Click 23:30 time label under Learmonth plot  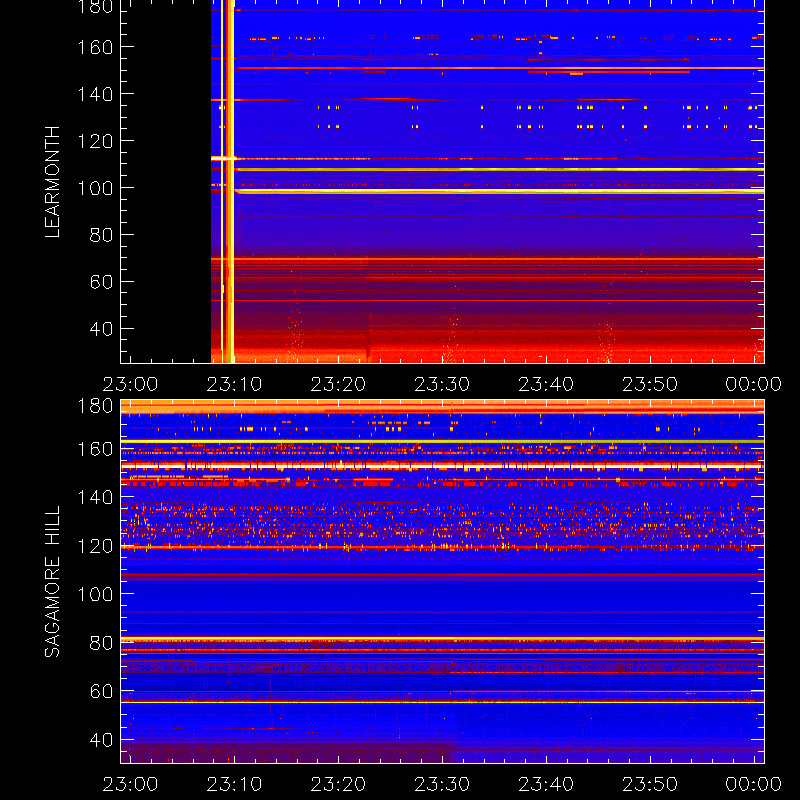[x=442, y=384]
